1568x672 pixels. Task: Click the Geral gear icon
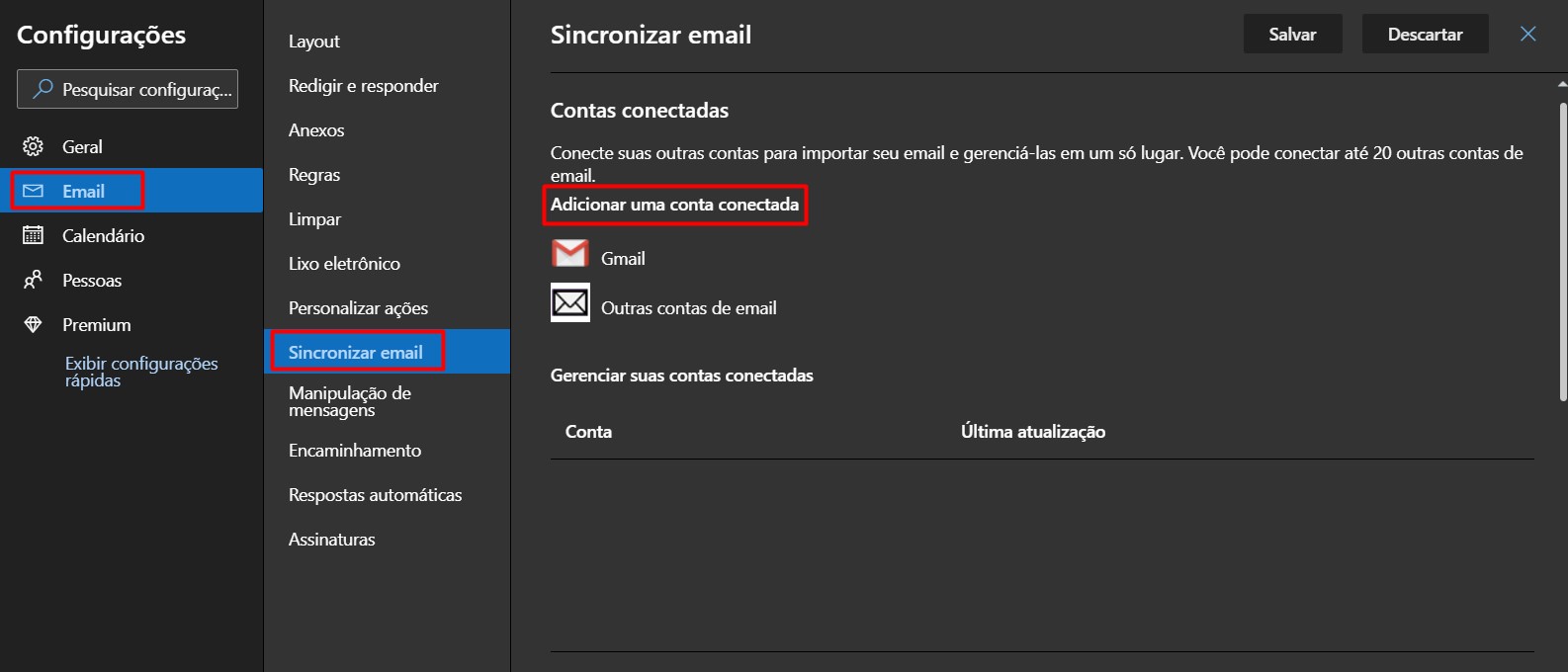pyautogui.click(x=33, y=147)
